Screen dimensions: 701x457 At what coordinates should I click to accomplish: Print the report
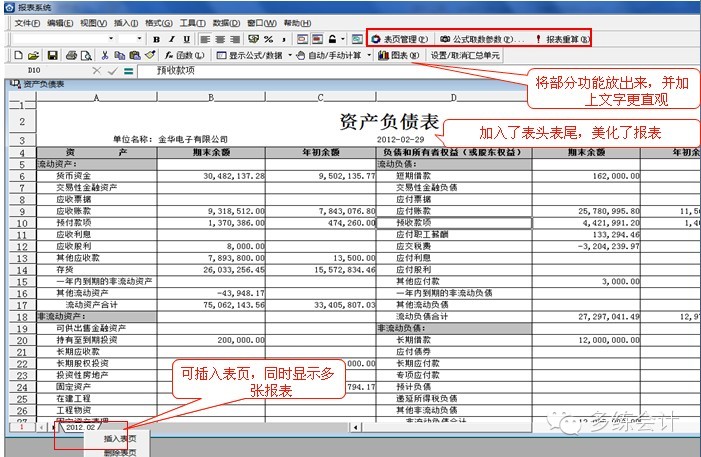[x=71, y=55]
